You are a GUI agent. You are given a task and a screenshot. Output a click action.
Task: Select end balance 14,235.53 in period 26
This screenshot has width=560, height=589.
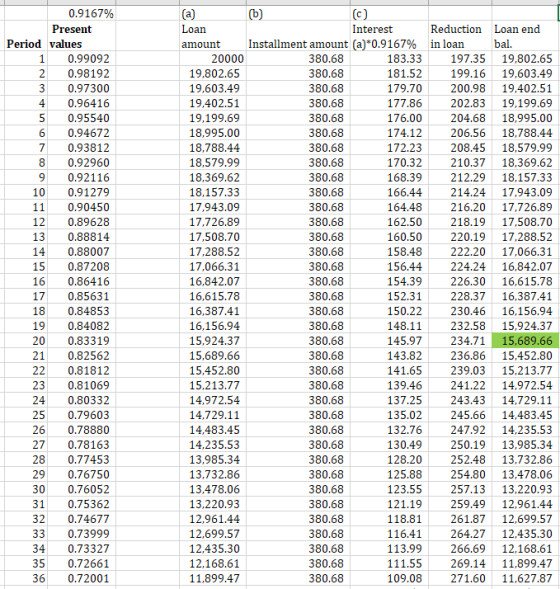point(527,430)
